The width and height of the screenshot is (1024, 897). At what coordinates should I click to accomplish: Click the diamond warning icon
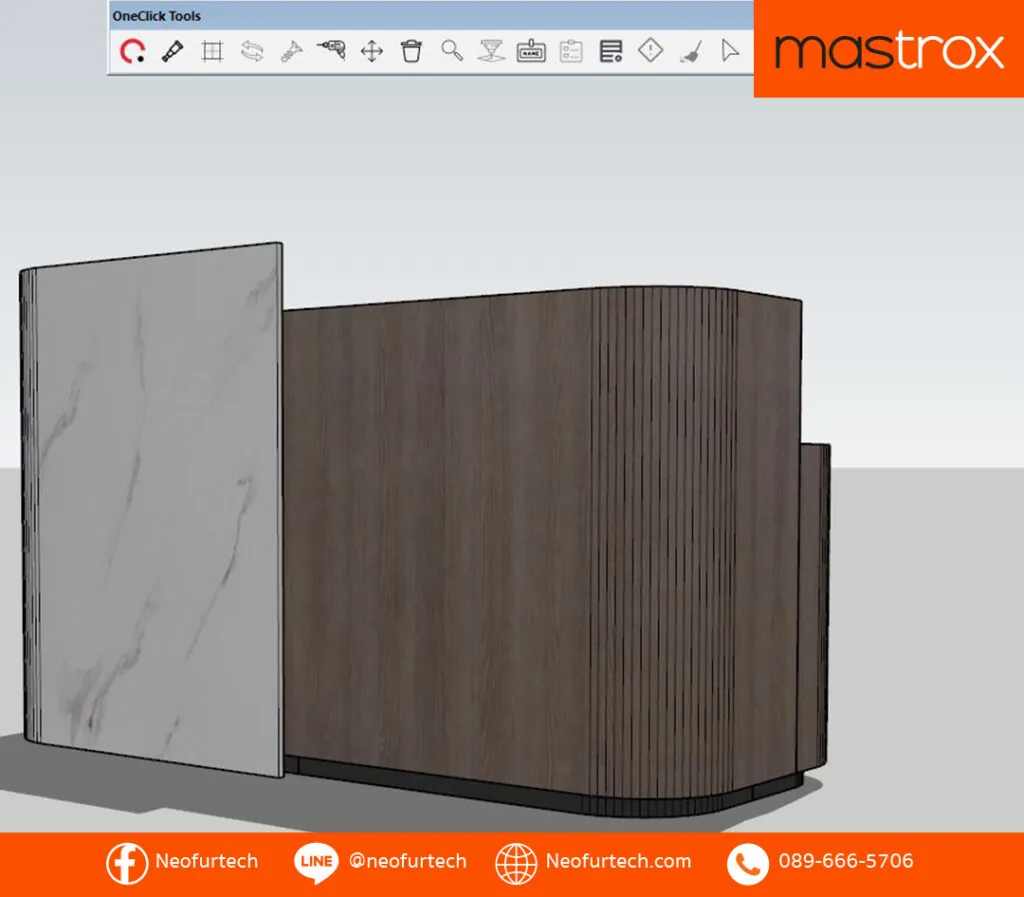pos(650,50)
